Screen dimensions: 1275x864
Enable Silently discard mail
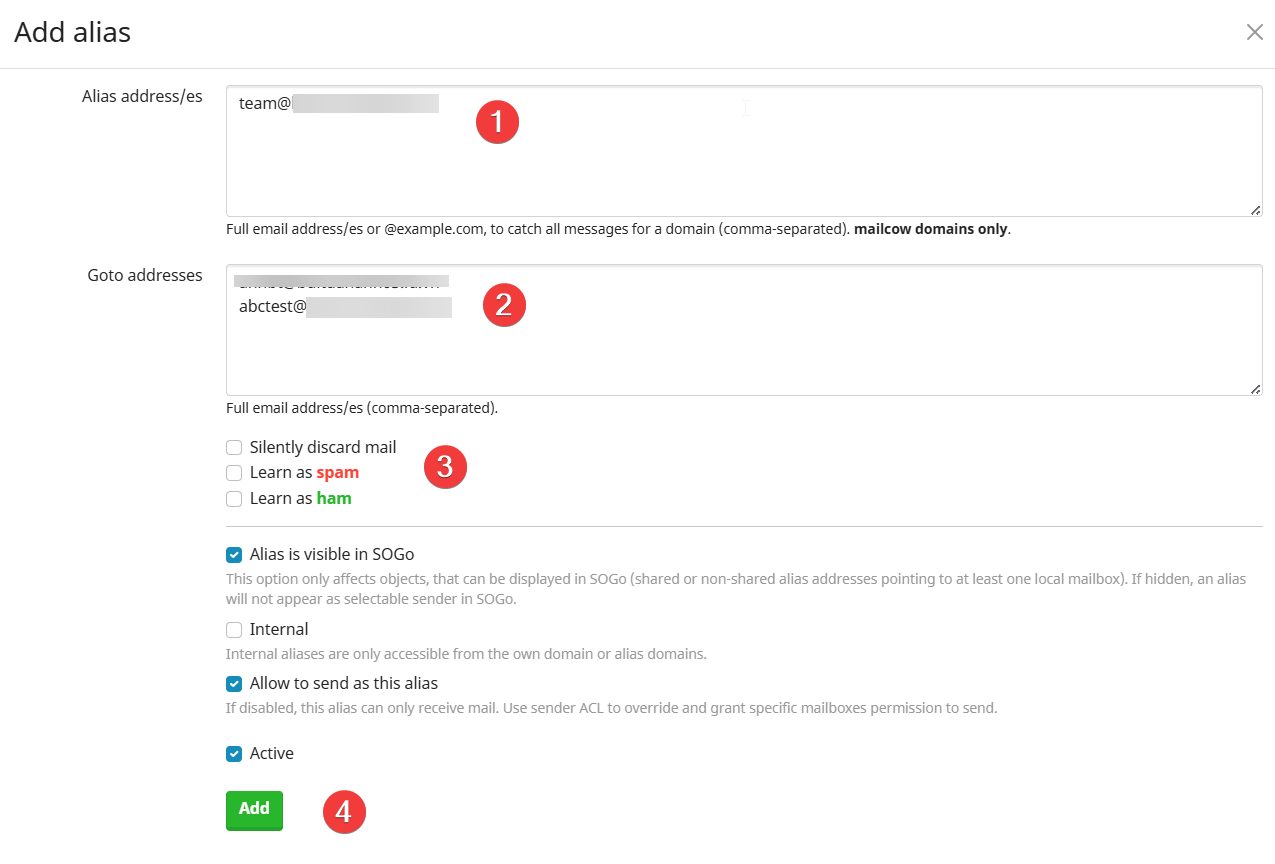pyautogui.click(x=234, y=447)
